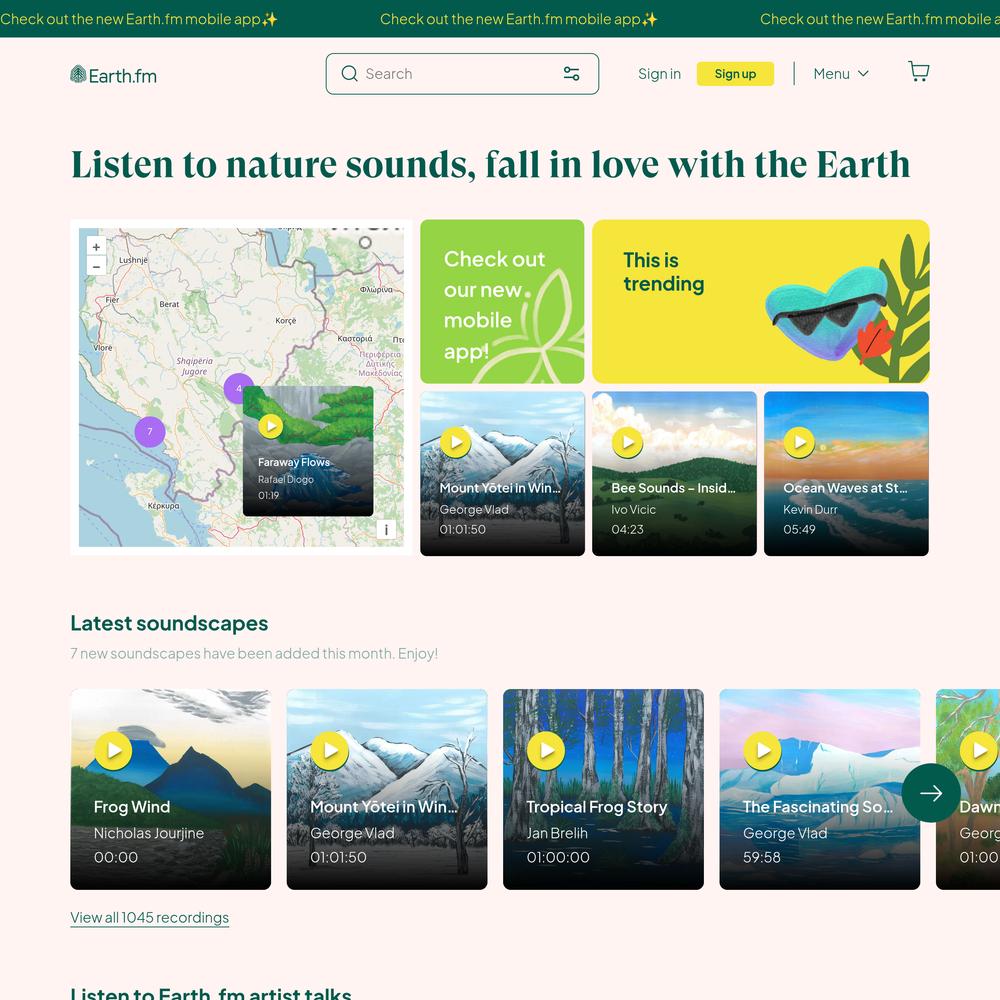Open search filter options icon
This screenshot has height=1000, width=1000.
coord(571,74)
